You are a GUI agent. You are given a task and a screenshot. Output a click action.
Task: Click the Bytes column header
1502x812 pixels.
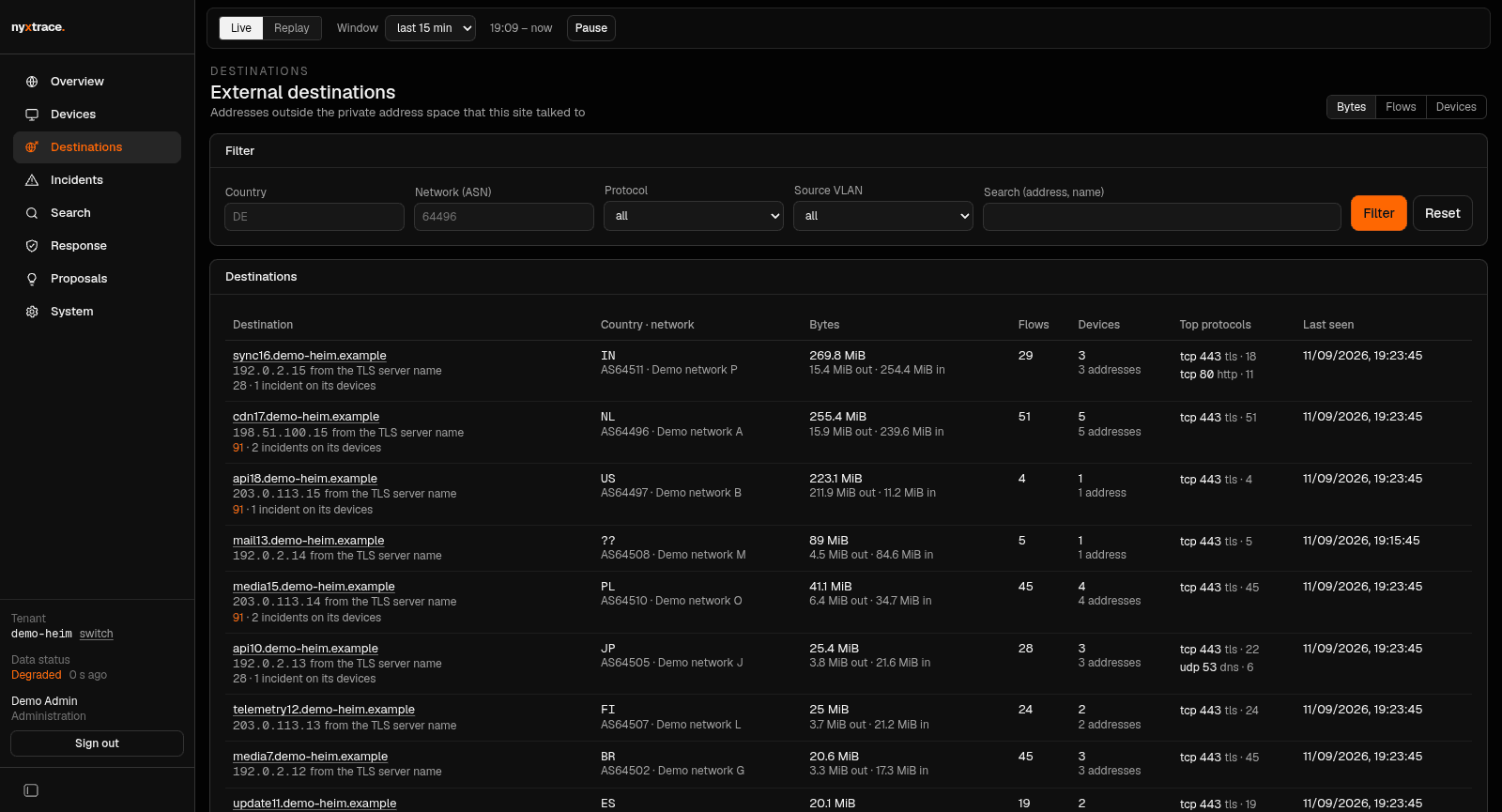[x=824, y=325]
